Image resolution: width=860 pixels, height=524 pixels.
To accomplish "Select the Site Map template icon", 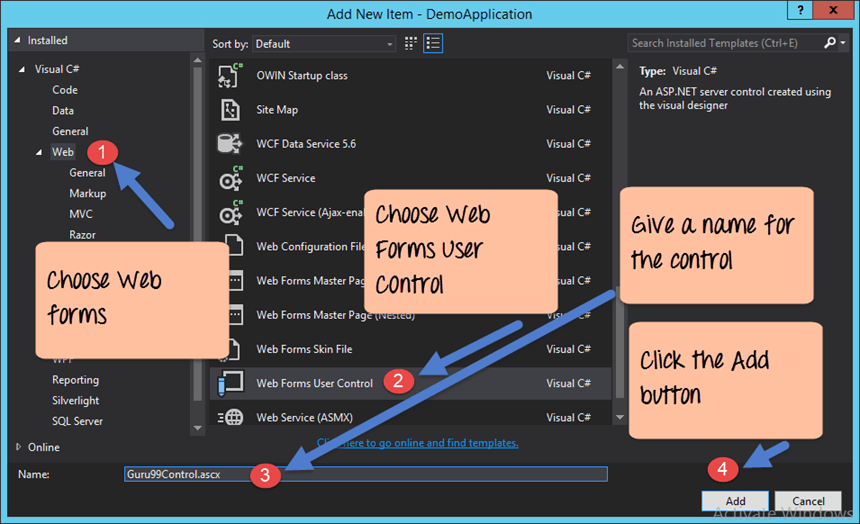I will click(230, 110).
